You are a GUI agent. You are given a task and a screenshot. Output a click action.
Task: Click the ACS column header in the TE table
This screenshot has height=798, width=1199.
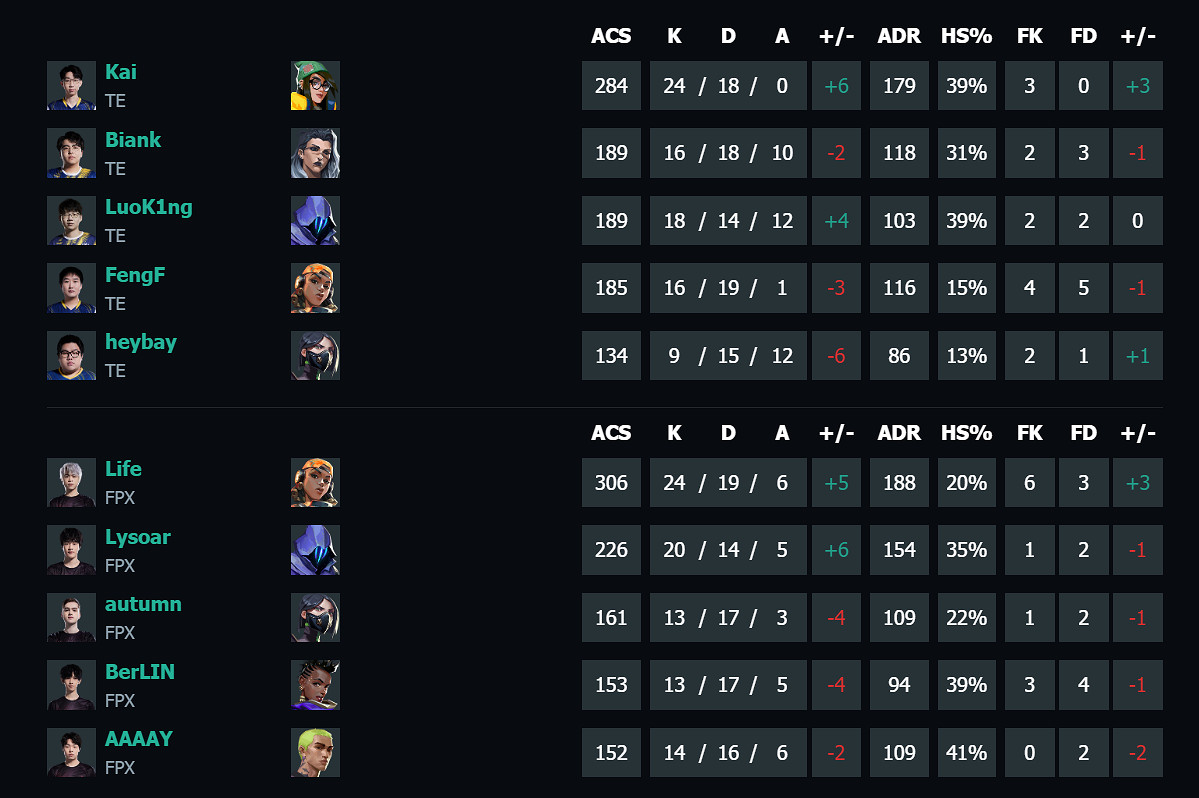click(x=611, y=36)
